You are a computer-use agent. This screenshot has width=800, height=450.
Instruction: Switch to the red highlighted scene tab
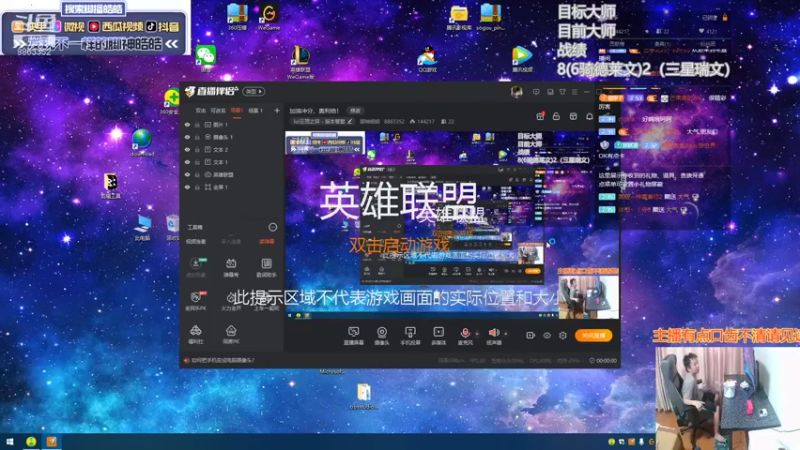coord(237,110)
